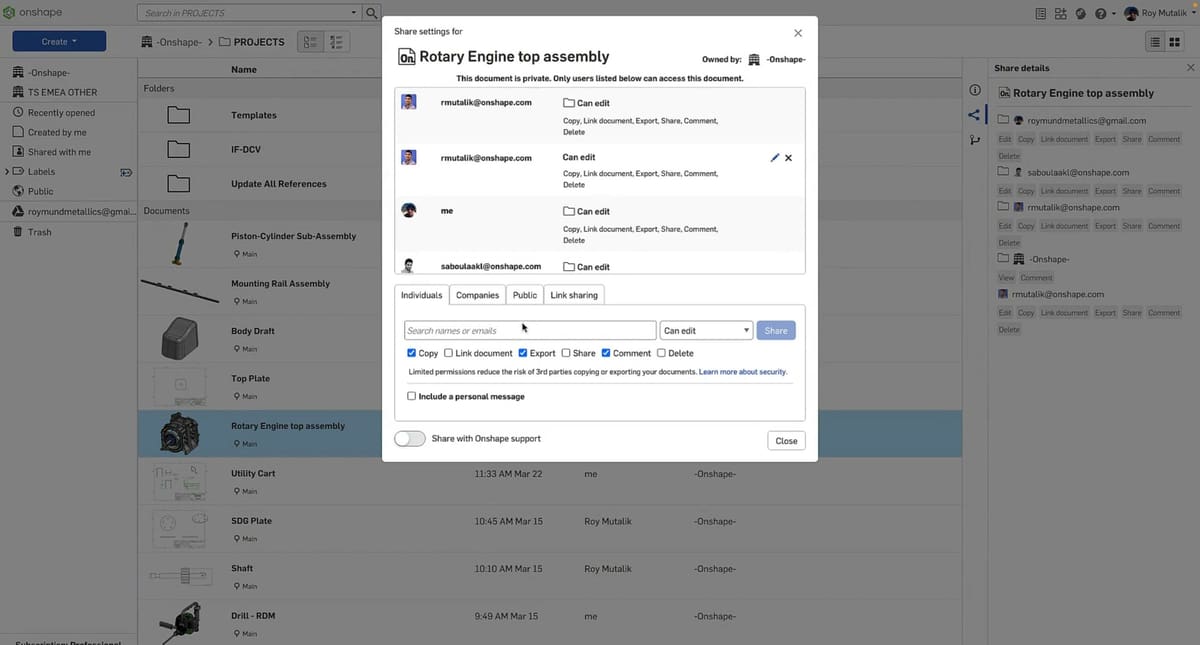Open the IF-DCV folder
This screenshot has height=645, width=1200.
point(246,149)
